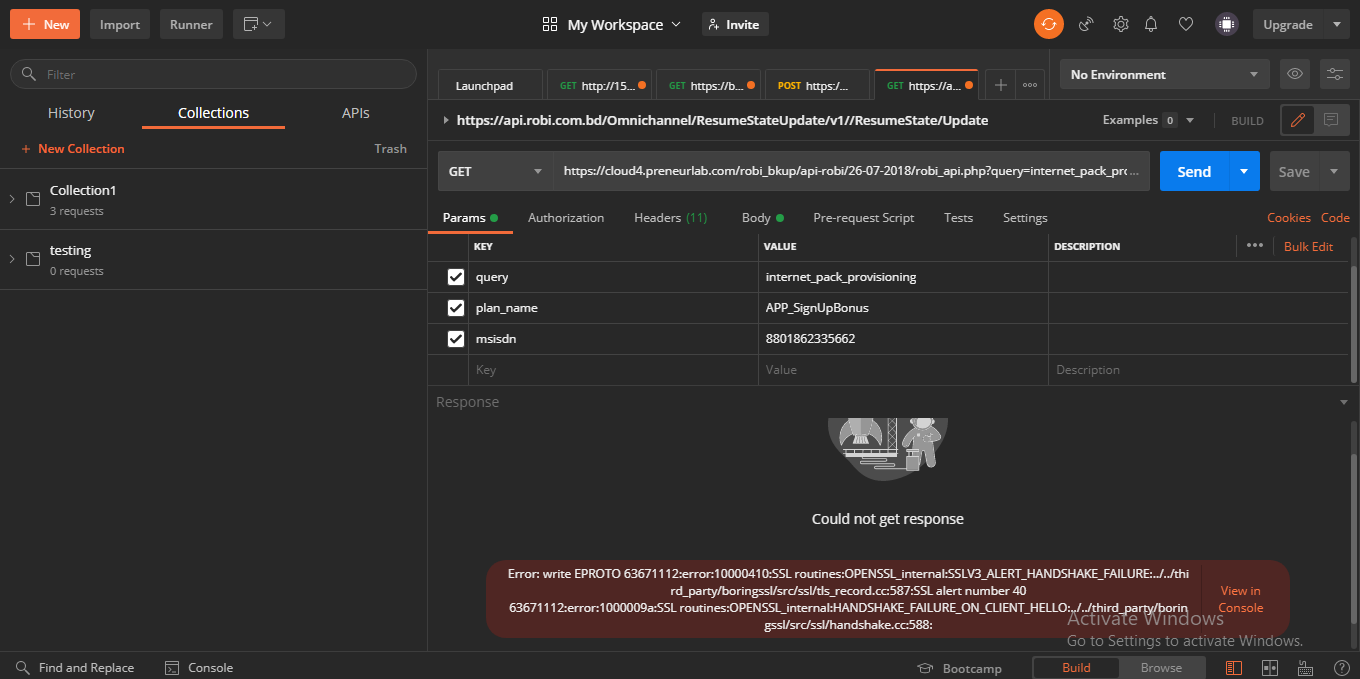
Task: Open the help question mark icon
Action: [x=1341, y=668]
